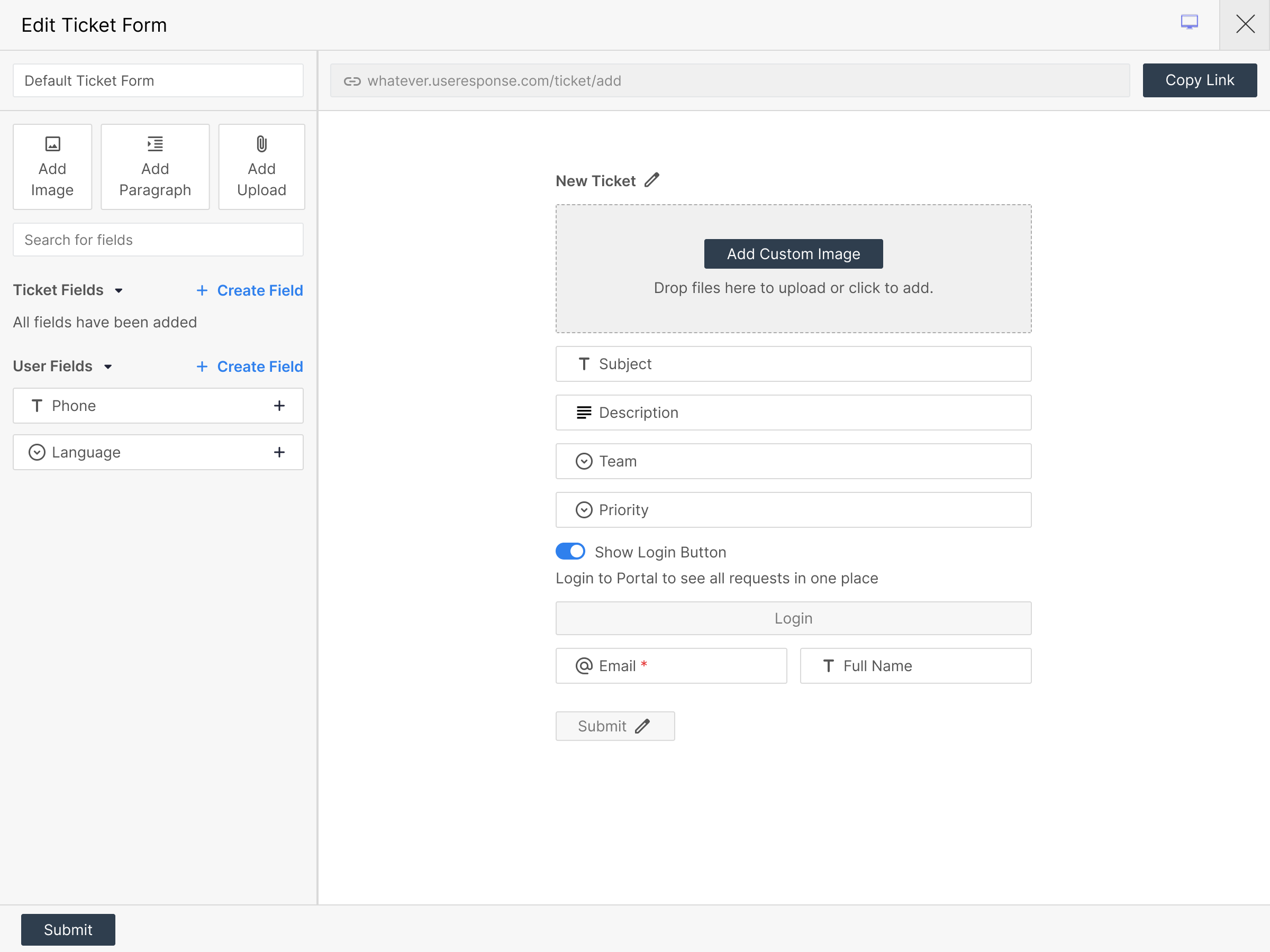This screenshot has width=1270, height=952.
Task: Click the "Login to Portal to see all requests" text
Action: click(x=716, y=578)
